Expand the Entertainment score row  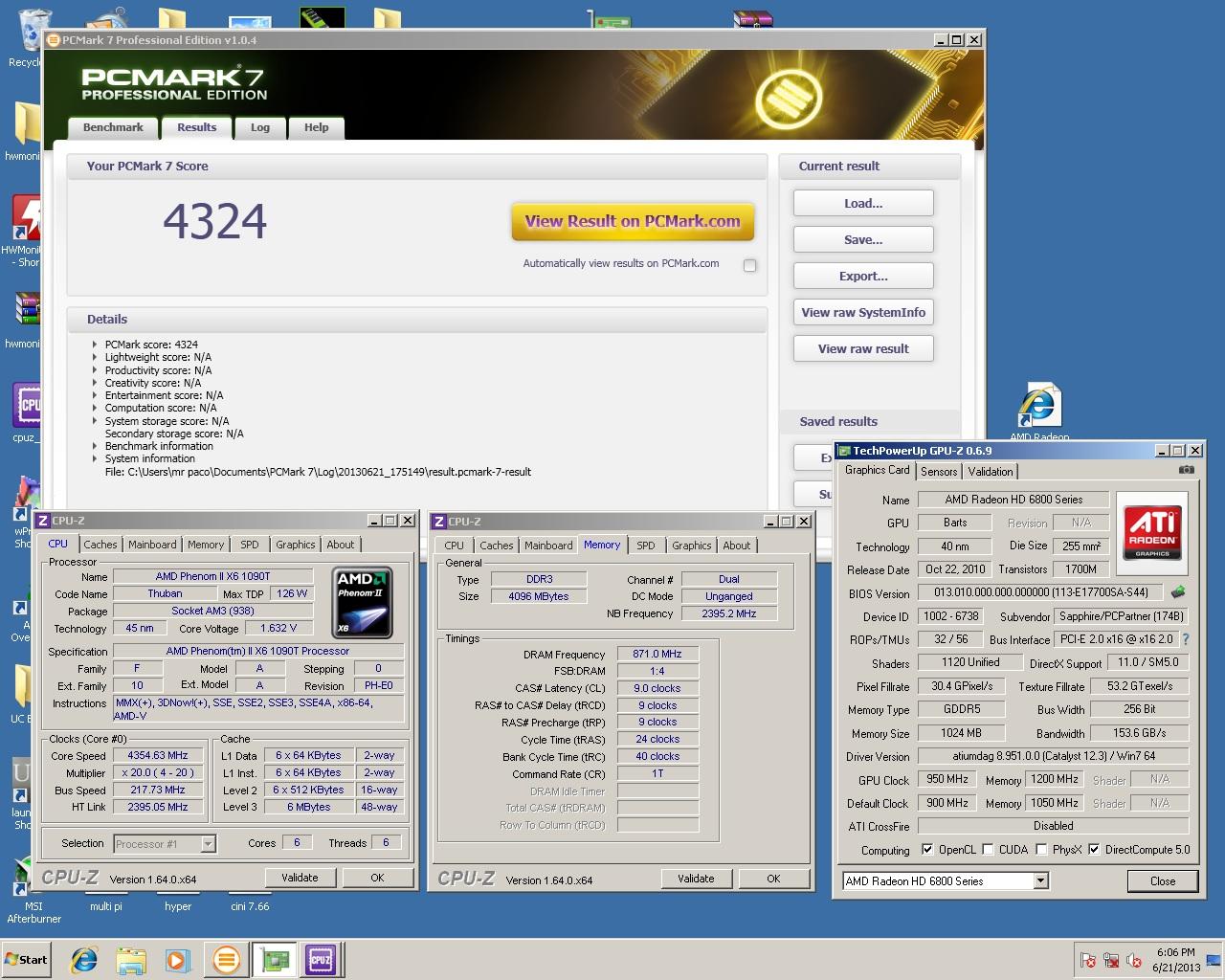(x=95, y=395)
